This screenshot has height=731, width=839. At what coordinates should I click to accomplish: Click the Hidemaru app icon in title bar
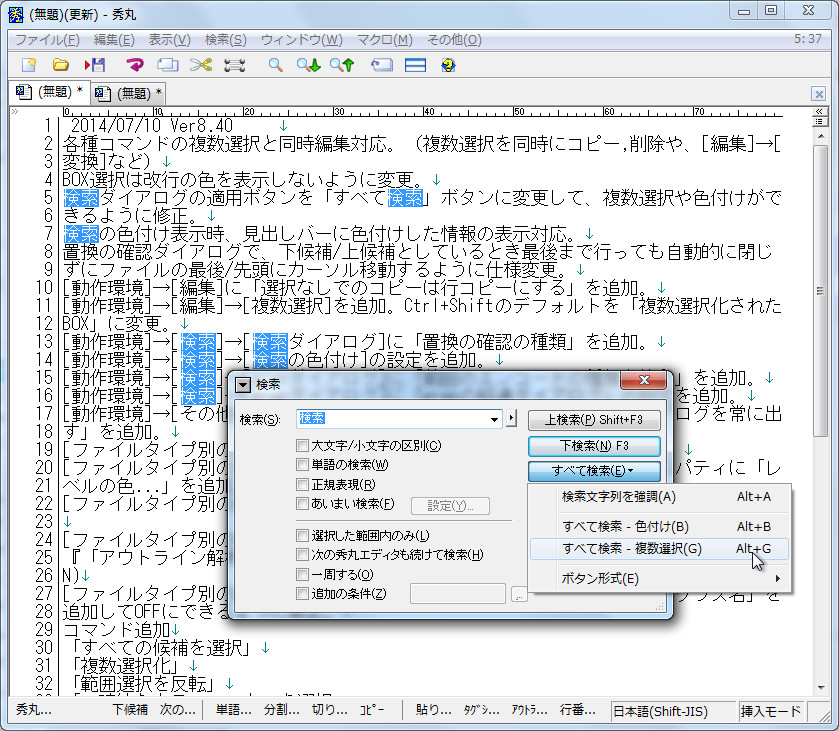[x=16, y=14]
